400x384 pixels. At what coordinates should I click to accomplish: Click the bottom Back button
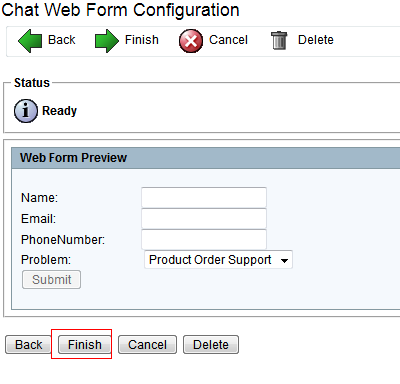28,344
